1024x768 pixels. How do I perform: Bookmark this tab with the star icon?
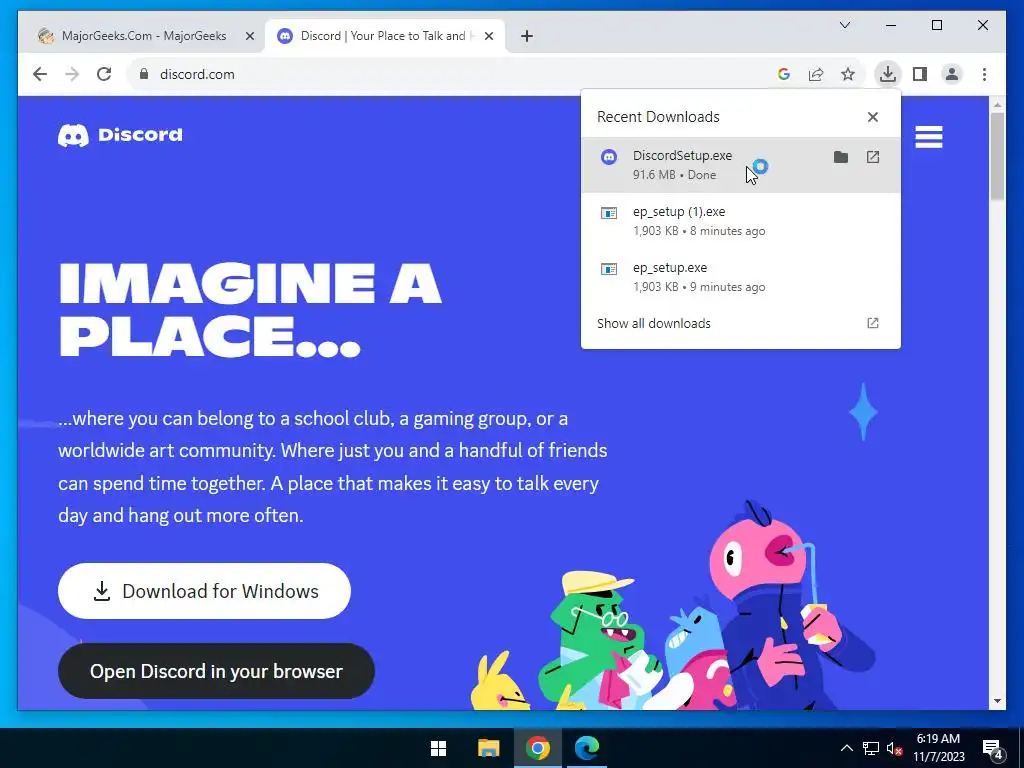click(x=848, y=74)
